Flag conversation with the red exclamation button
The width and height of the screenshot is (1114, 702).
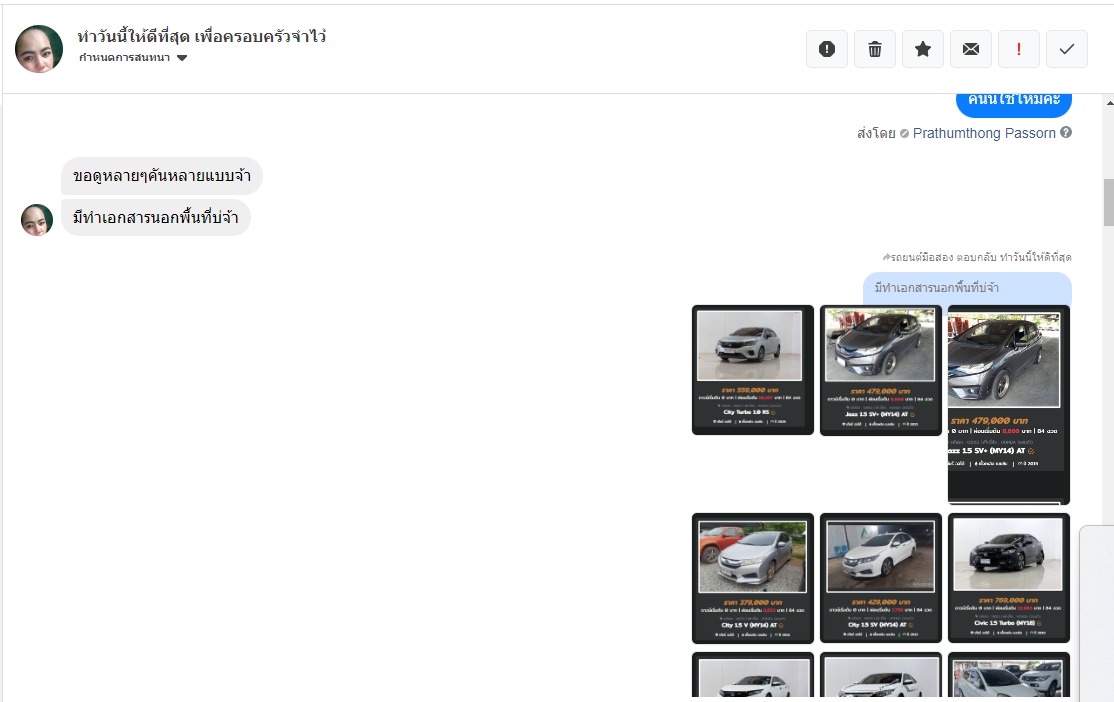1019,49
